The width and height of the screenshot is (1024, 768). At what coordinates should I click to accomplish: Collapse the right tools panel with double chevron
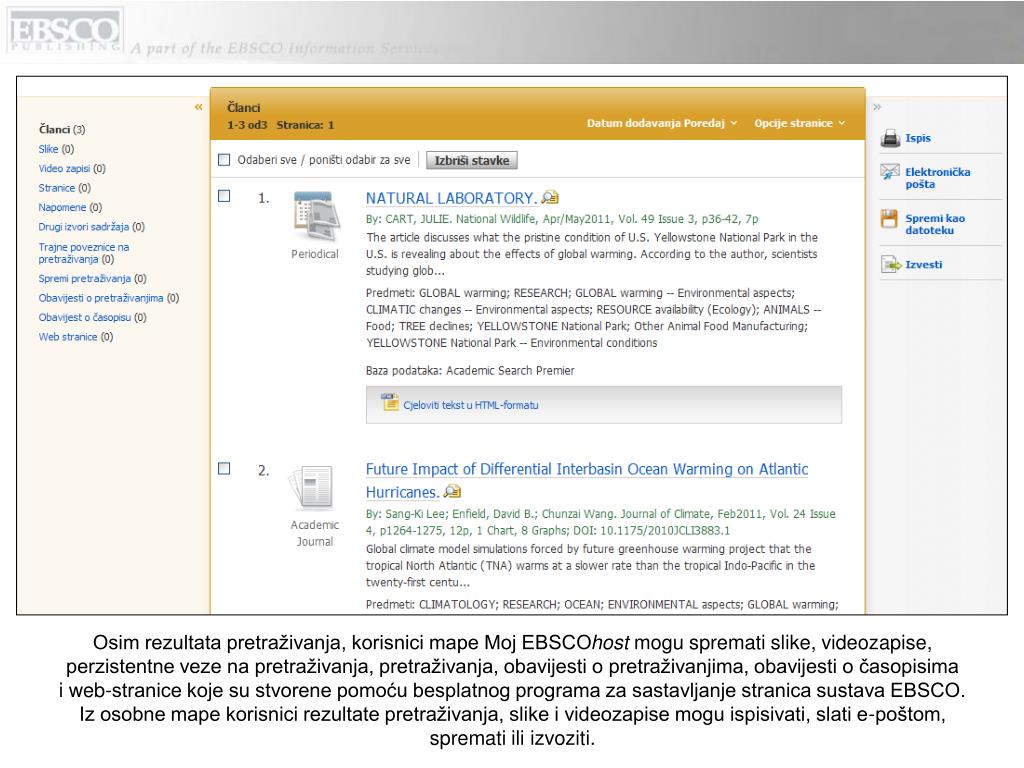[x=877, y=106]
